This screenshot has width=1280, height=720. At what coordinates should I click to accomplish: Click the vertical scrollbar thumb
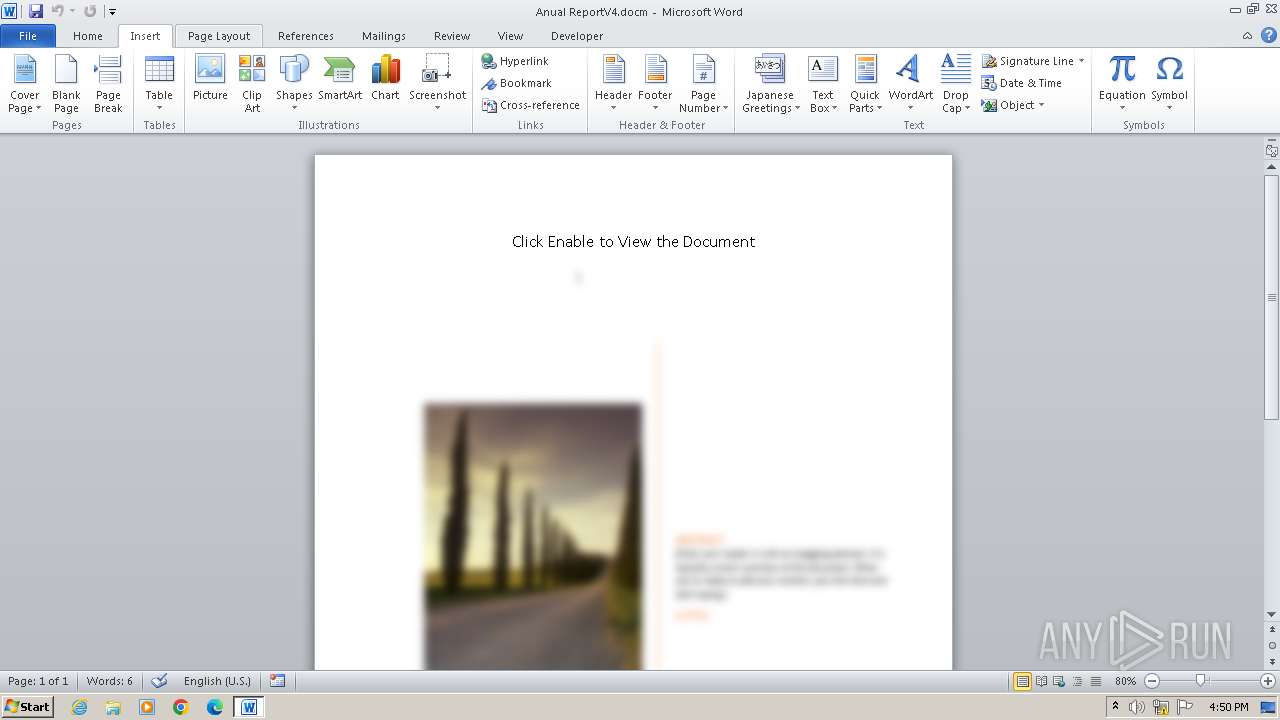coord(1272,297)
